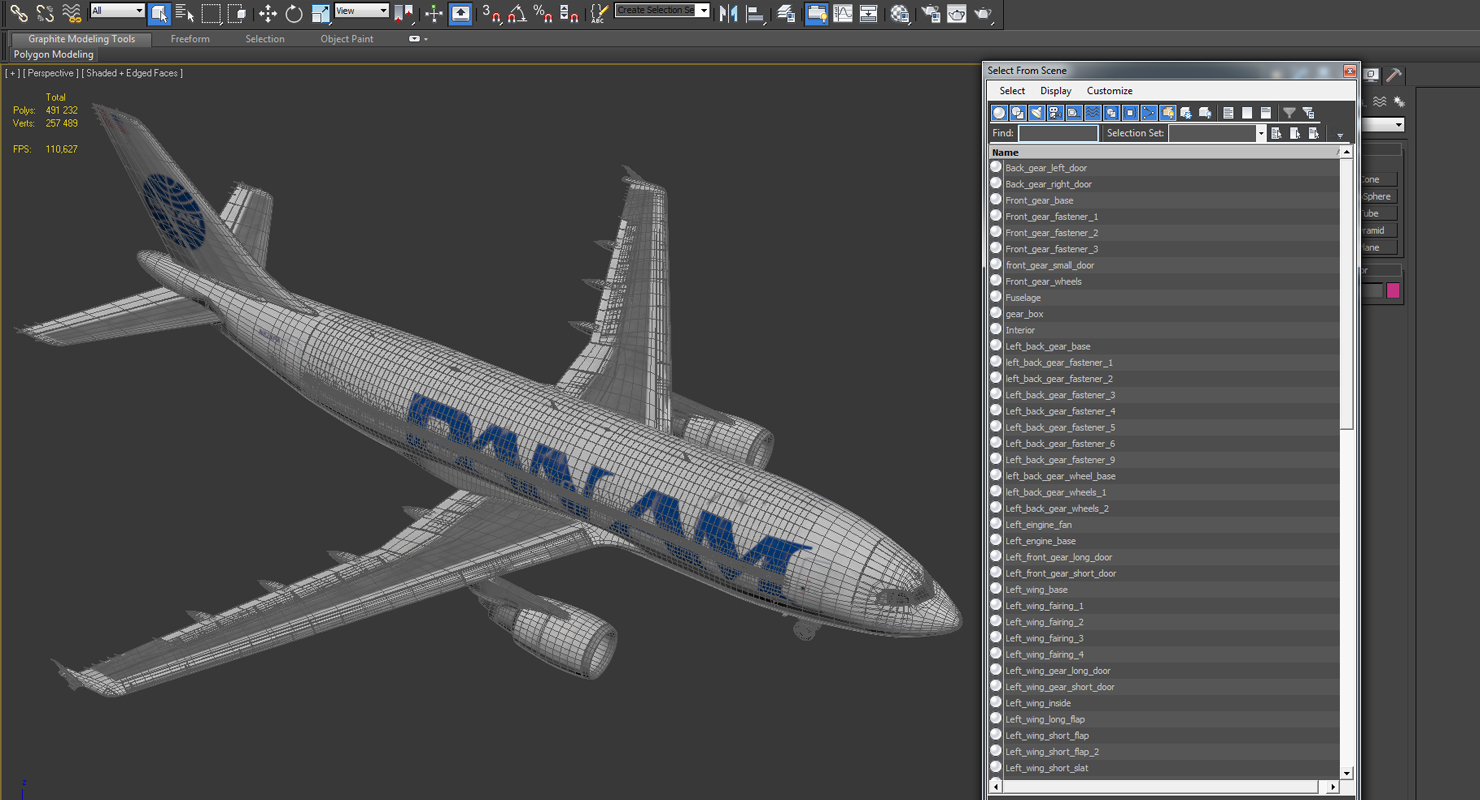
Task: Open Edit Named Selection Sets
Action: pos(599,13)
